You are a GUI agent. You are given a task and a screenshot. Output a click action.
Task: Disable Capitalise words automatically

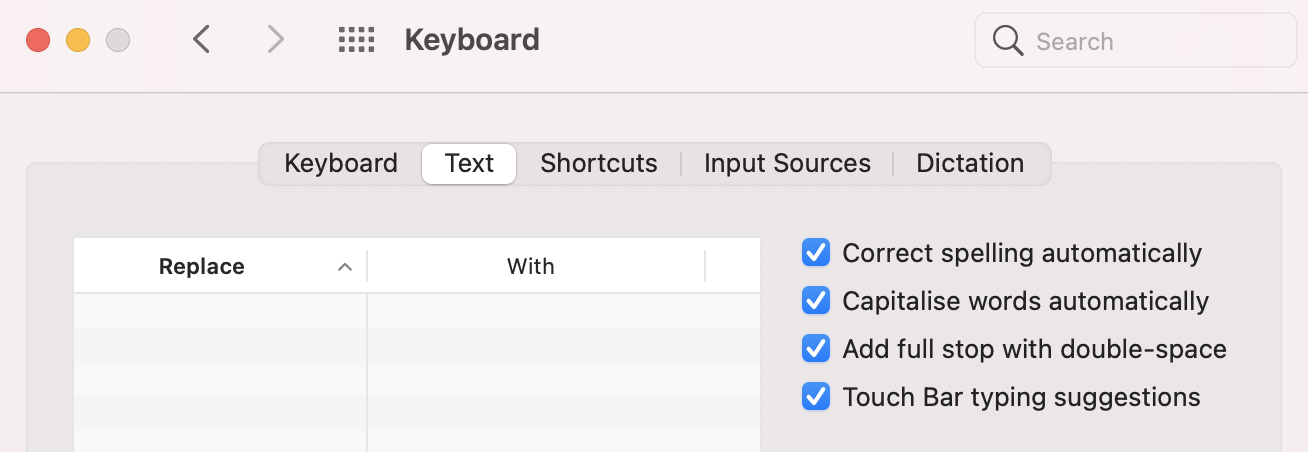point(816,301)
